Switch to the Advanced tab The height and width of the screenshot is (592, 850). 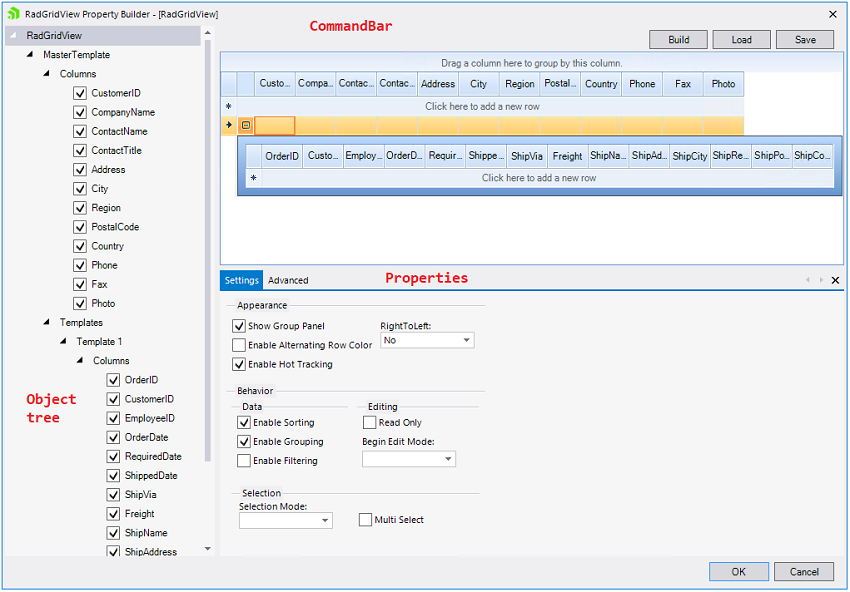point(290,280)
